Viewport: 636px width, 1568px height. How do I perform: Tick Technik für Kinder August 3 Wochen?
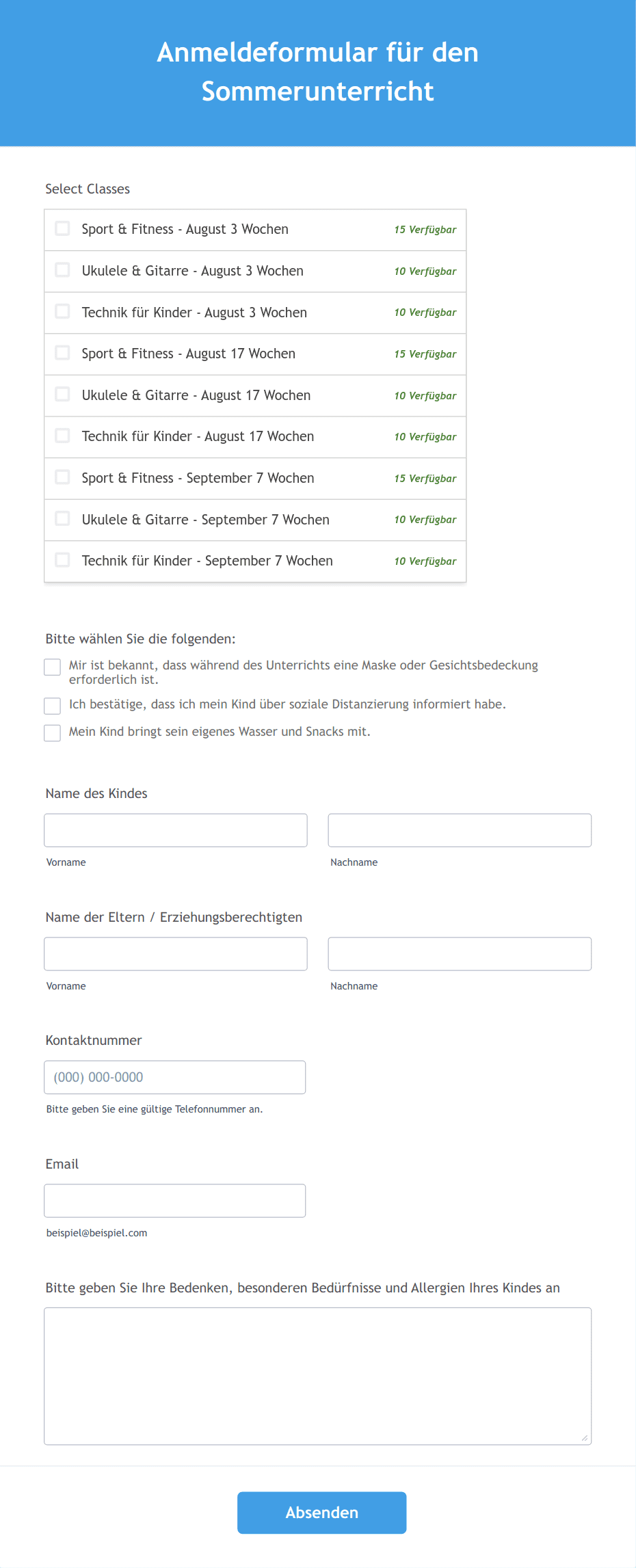(x=62, y=312)
